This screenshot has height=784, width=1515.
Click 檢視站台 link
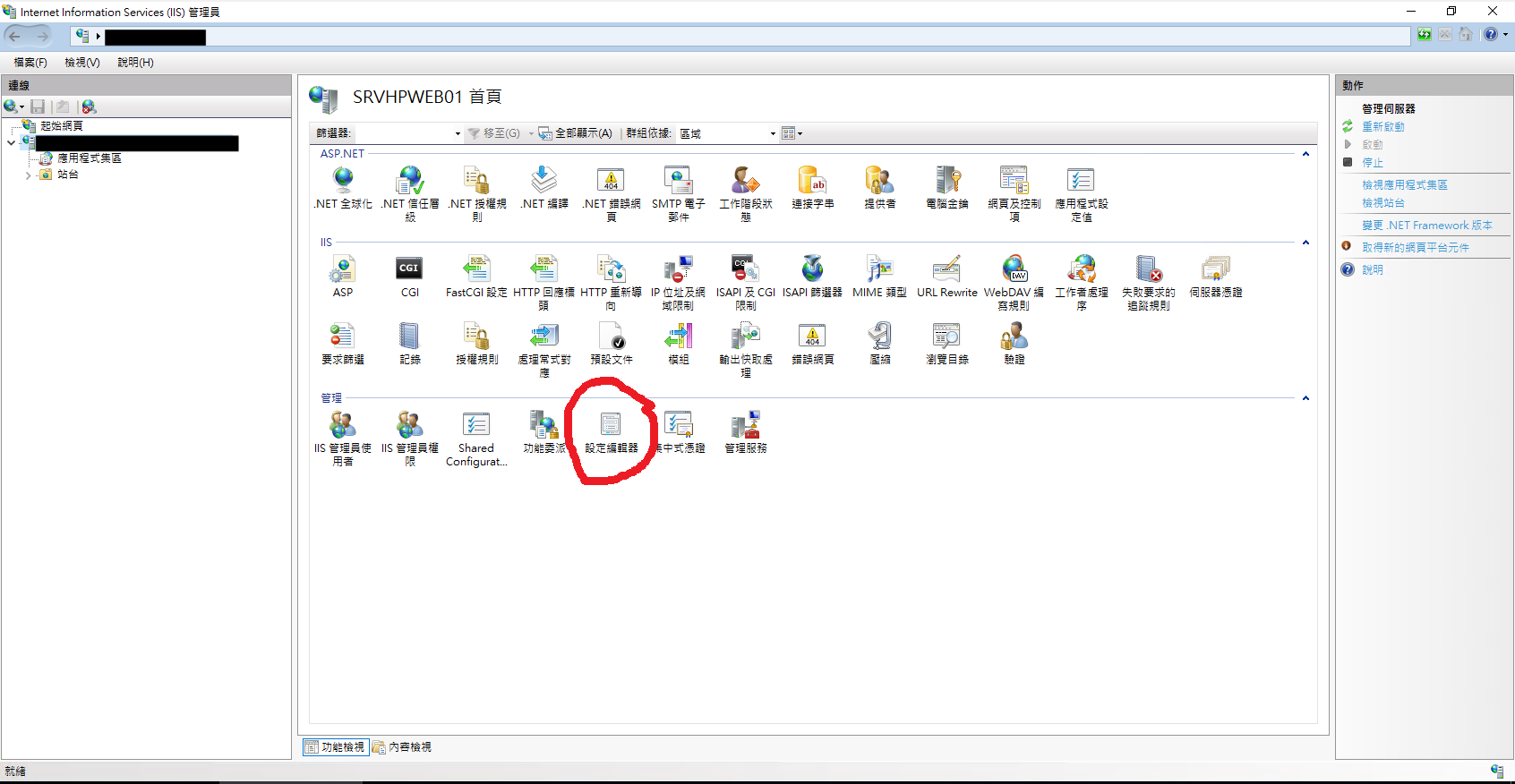1383,203
